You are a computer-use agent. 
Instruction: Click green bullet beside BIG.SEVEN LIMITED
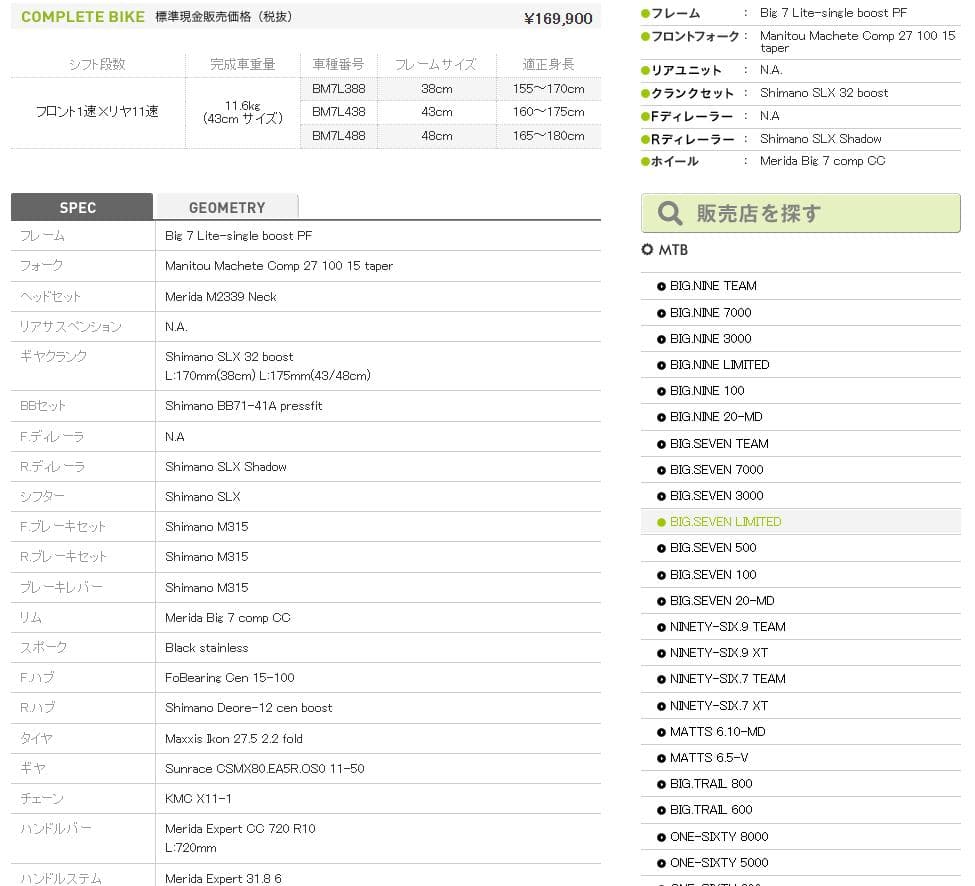pyautogui.click(x=661, y=522)
